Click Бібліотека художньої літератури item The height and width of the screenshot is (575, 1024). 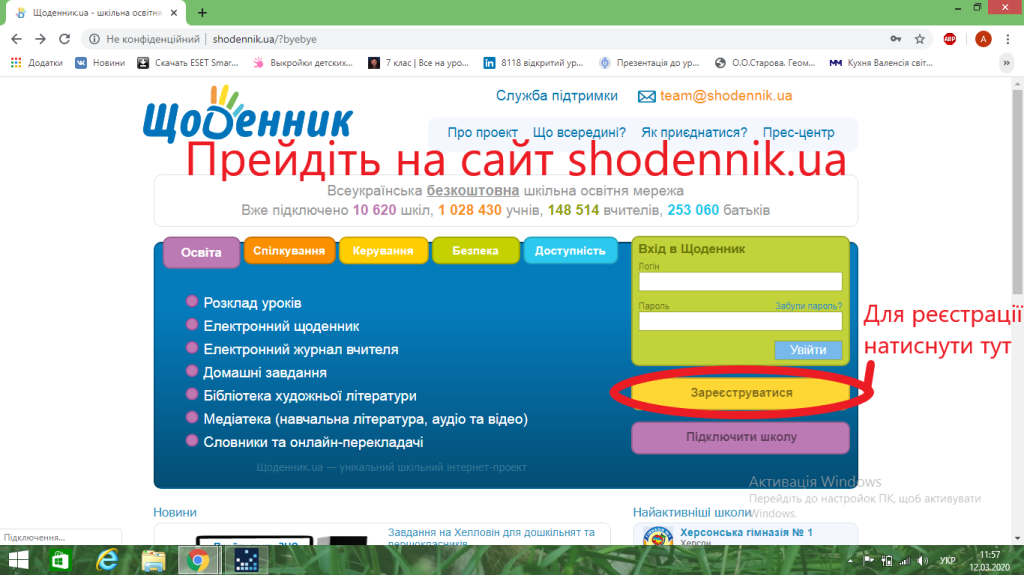[310, 396]
